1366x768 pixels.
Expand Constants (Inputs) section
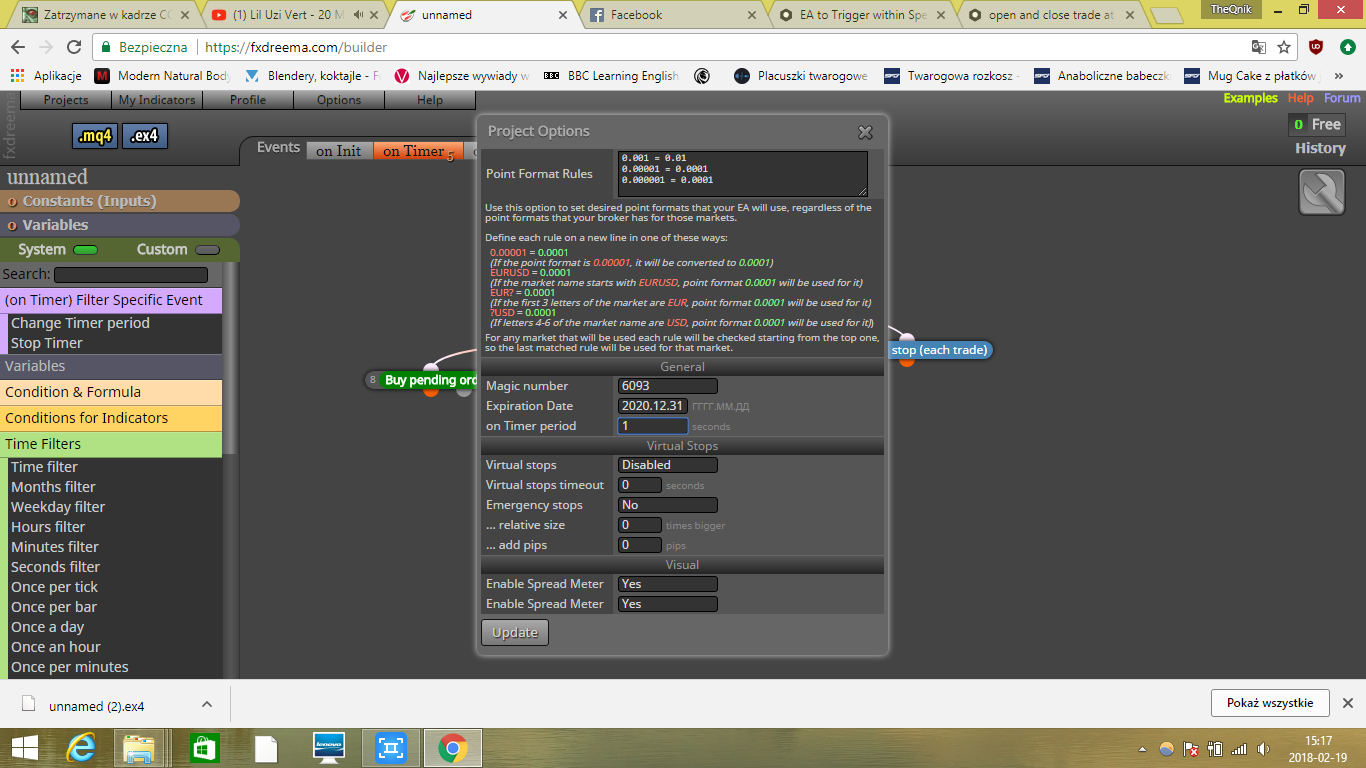click(x=120, y=201)
